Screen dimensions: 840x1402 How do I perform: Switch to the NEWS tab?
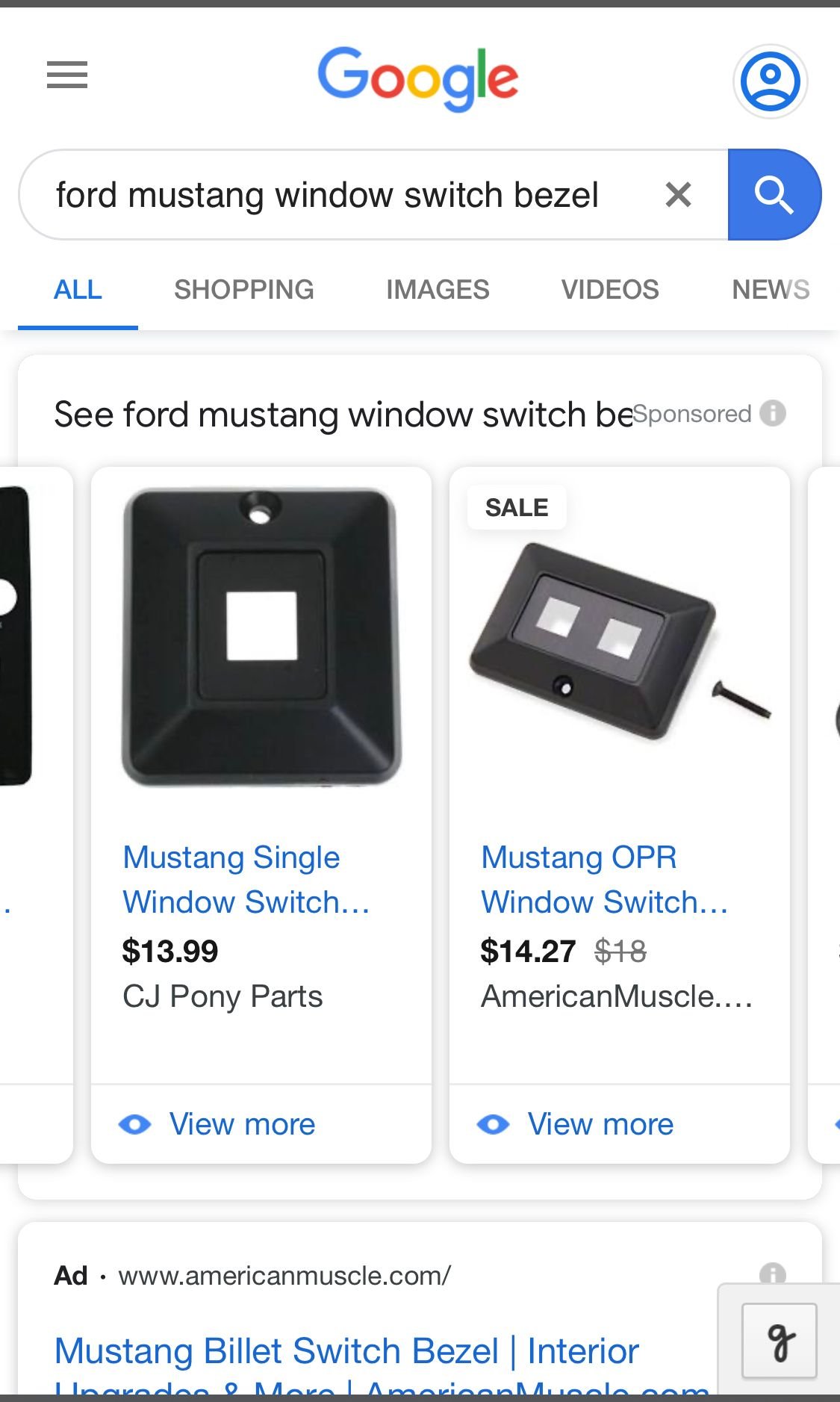(770, 289)
